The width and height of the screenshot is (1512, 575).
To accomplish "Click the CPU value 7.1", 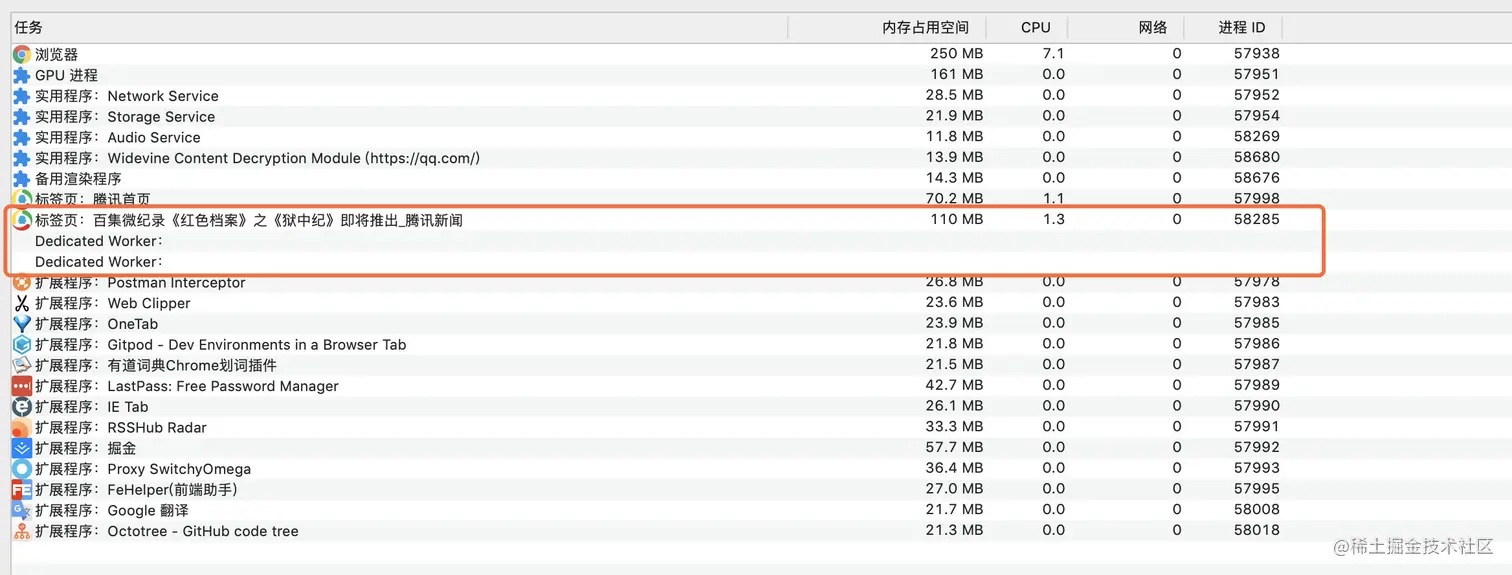I will click(1054, 53).
